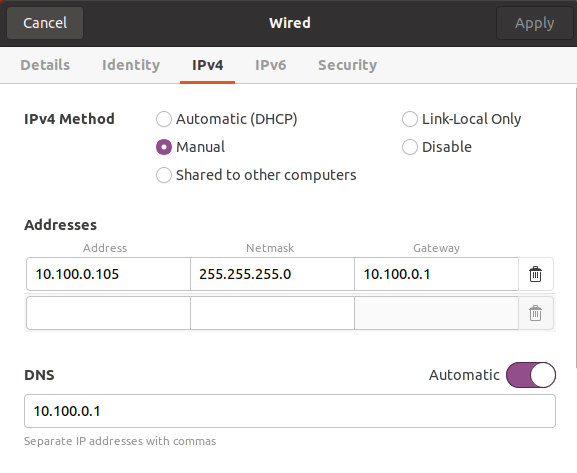577x473 pixels.
Task: Click the empty second address field
Action: pyautogui.click(x=108, y=313)
